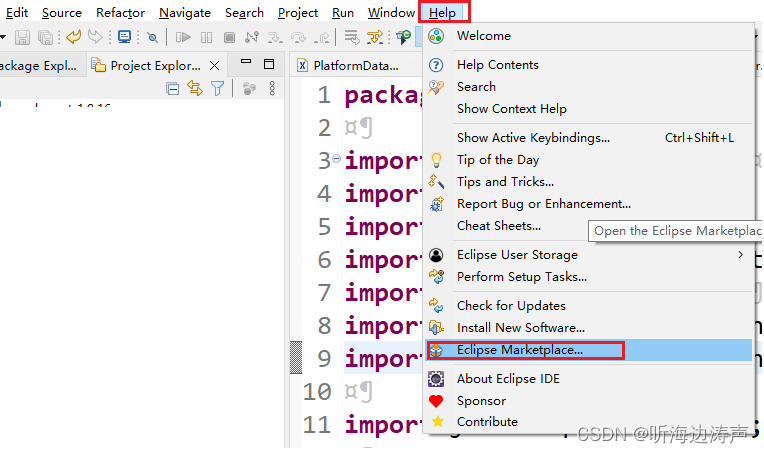Click the Disconnect debug icon
The width and height of the screenshot is (764, 453).
tap(252, 37)
